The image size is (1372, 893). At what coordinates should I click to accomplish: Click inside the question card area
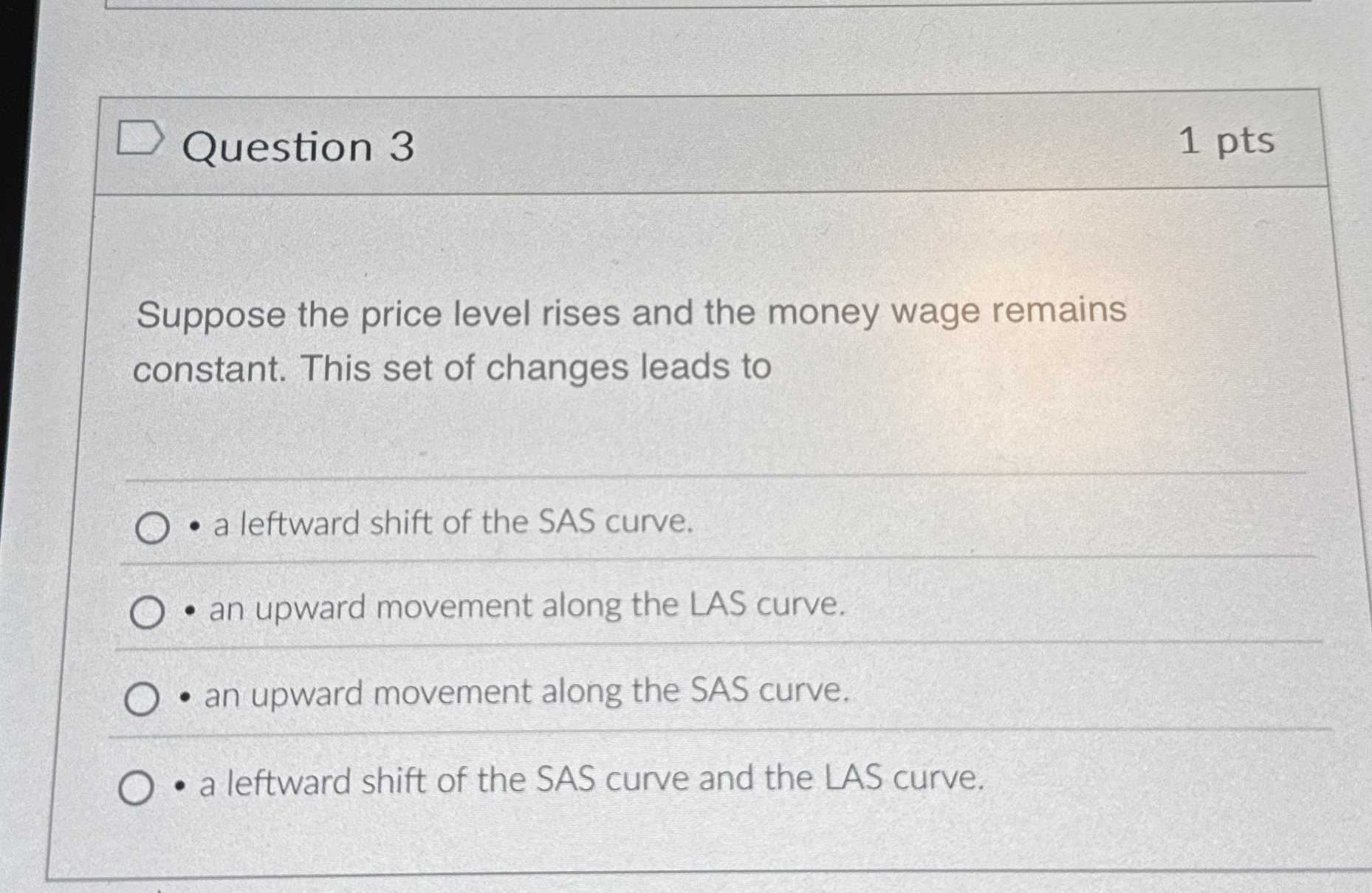coord(665,443)
